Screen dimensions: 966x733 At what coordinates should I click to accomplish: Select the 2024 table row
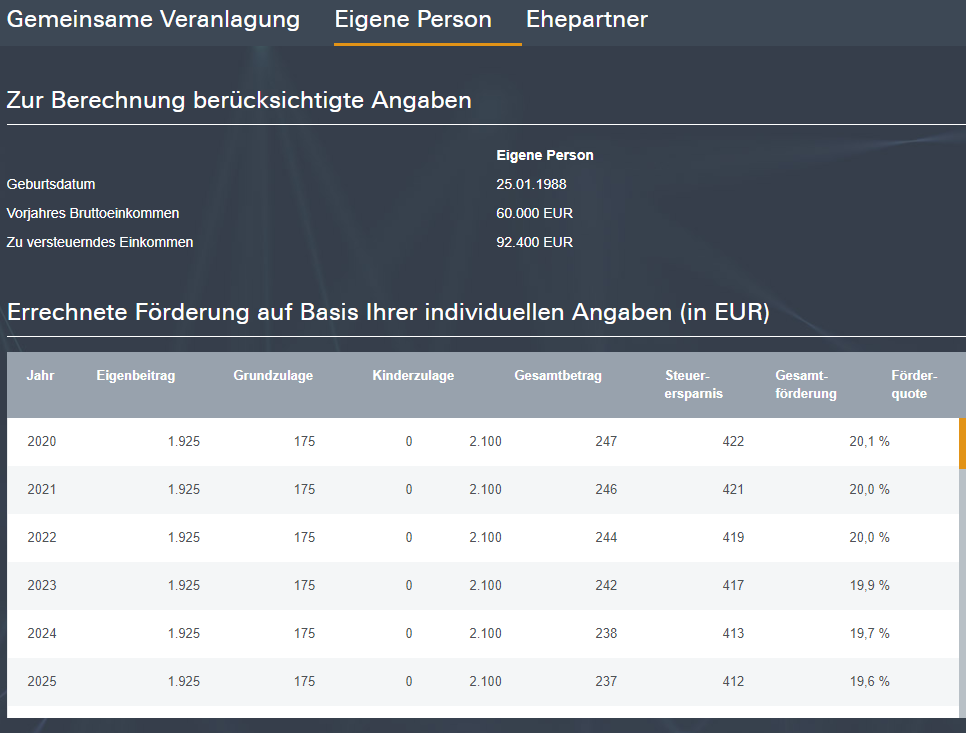480,633
